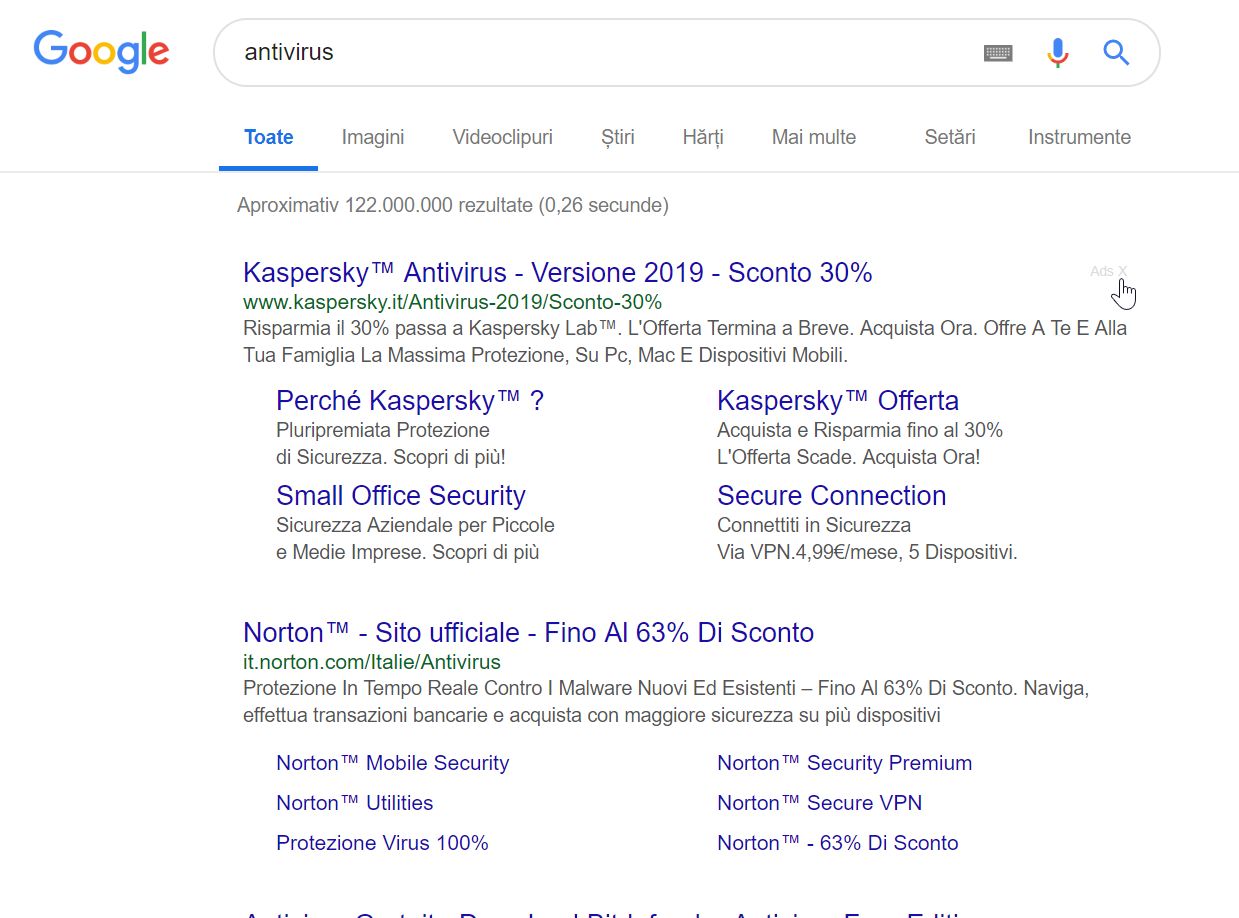1239x918 pixels.
Task: Visit the Norton sito ufficiale result
Action: (x=528, y=632)
